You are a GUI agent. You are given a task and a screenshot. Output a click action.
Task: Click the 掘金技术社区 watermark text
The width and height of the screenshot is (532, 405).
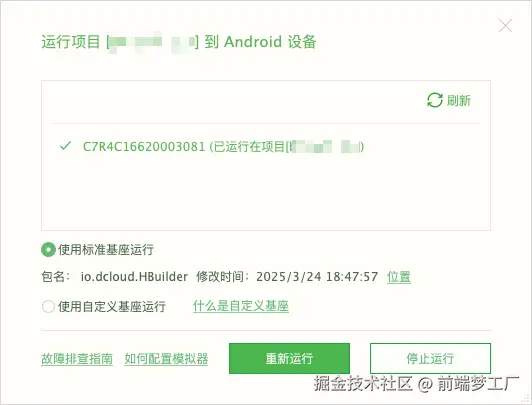point(363,384)
